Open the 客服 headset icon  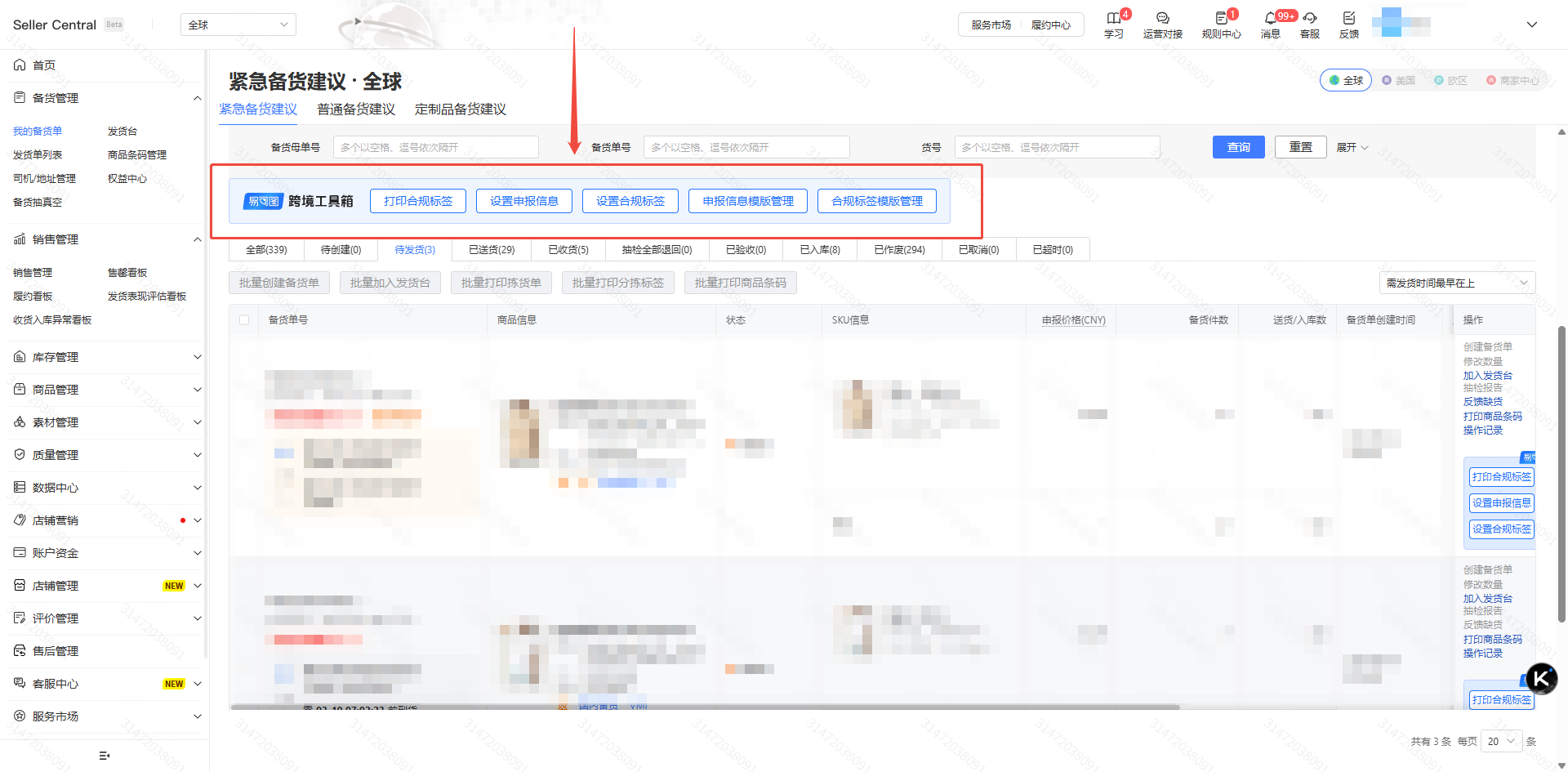[1310, 18]
